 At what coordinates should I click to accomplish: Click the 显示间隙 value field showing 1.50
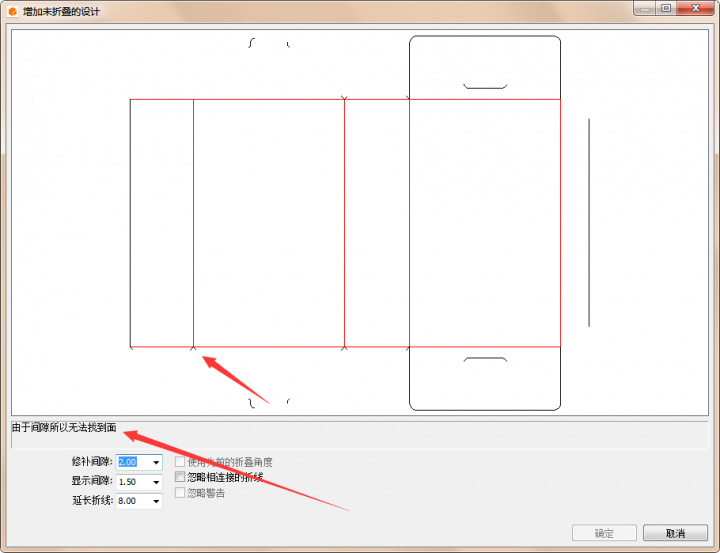[132, 482]
